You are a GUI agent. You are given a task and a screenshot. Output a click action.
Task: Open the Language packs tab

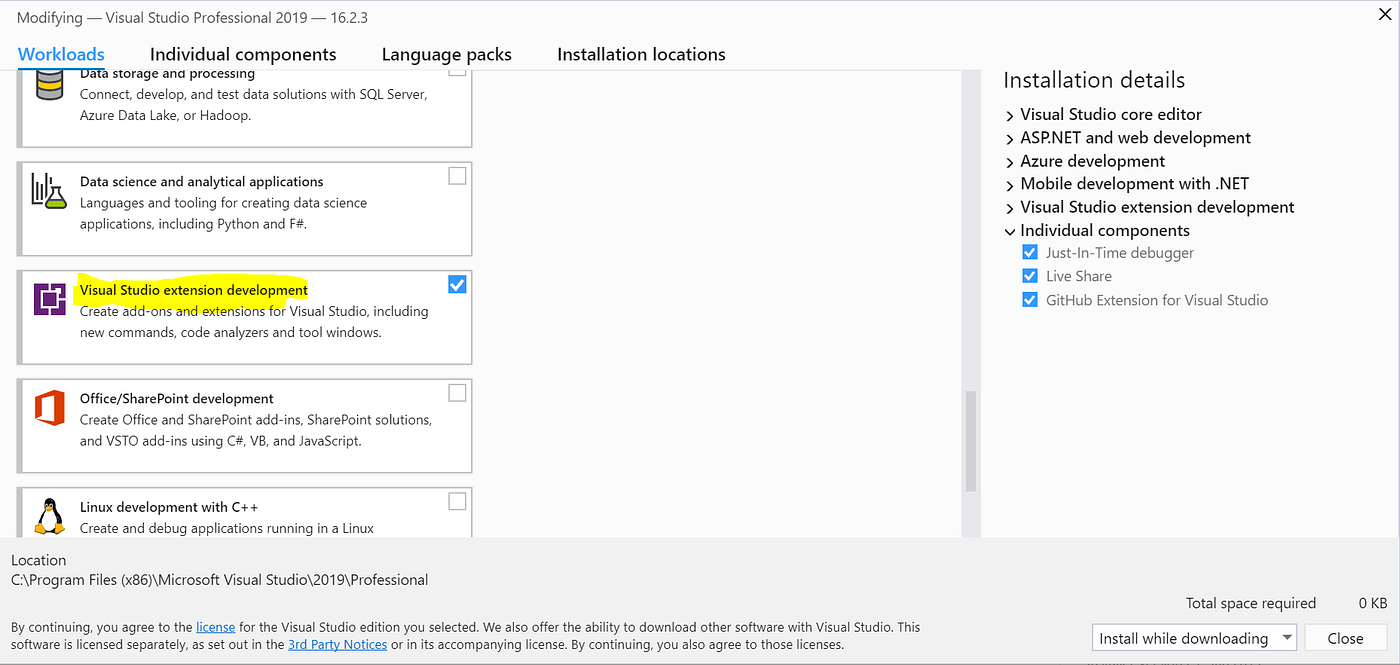[446, 54]
